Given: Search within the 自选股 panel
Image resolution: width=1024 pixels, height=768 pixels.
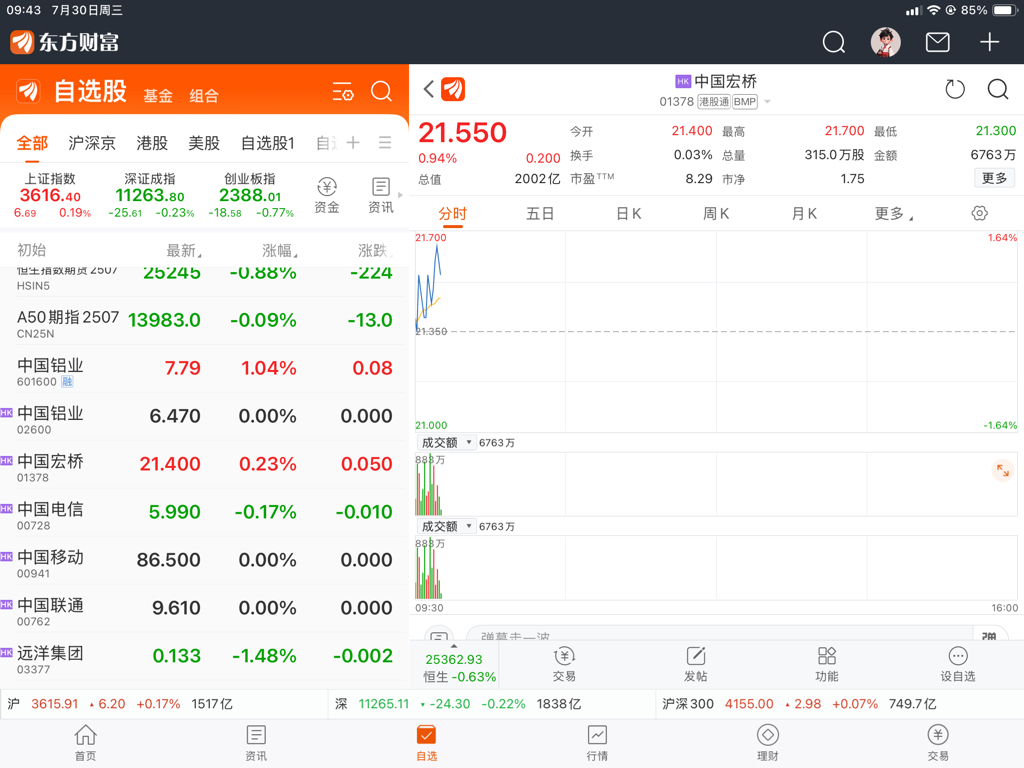Looking at the screenshot, I should pos(381,91).
